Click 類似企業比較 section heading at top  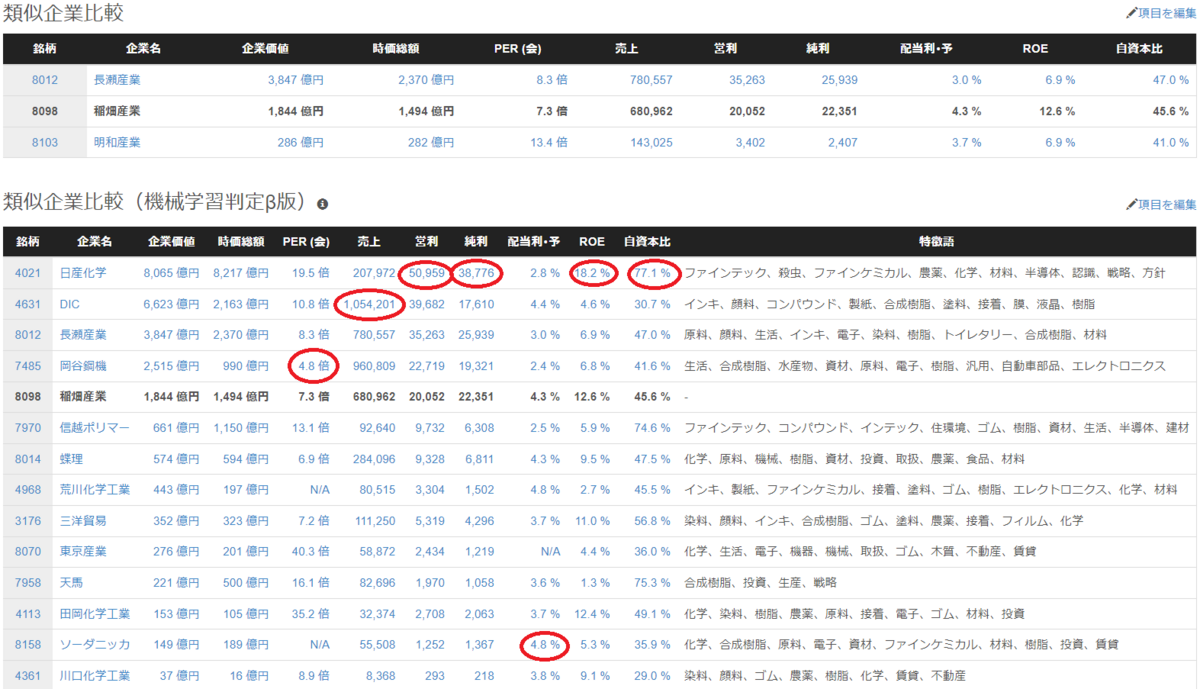[x=64, y=14]
